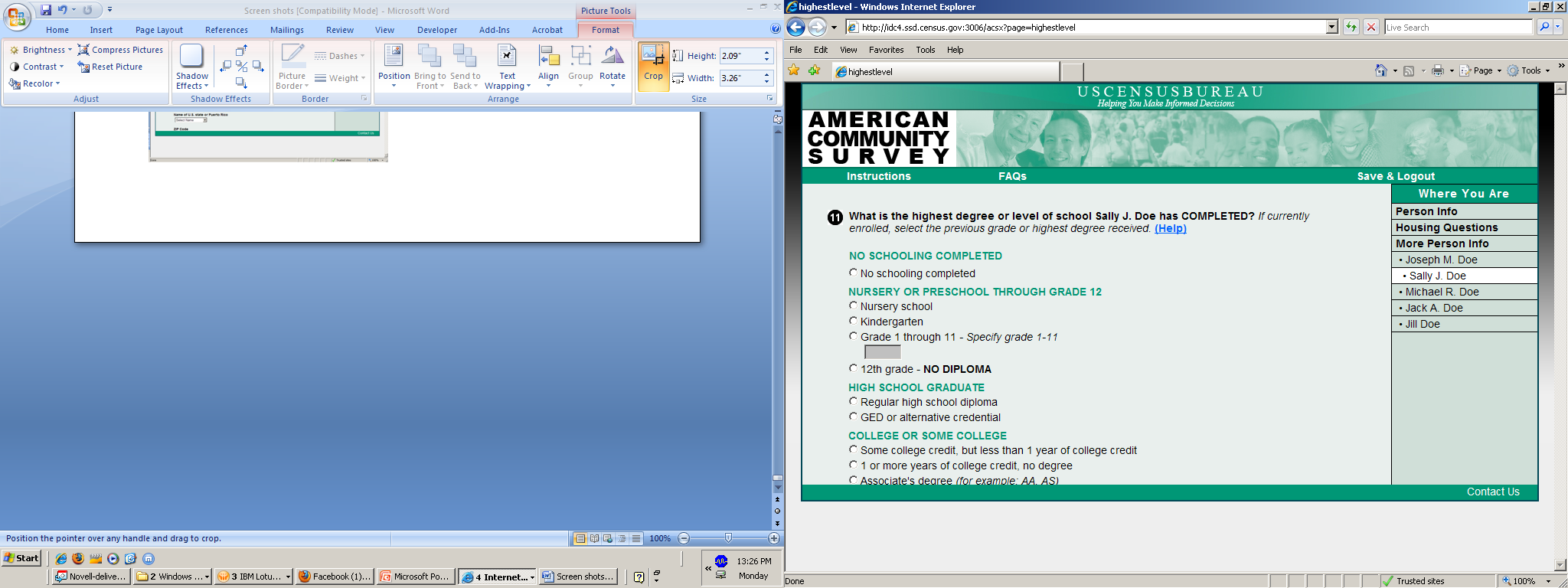Screen dimensions: 1568x588
Task: Open the File menu in Internet Explorer
Action: click(x=795, y=50)
